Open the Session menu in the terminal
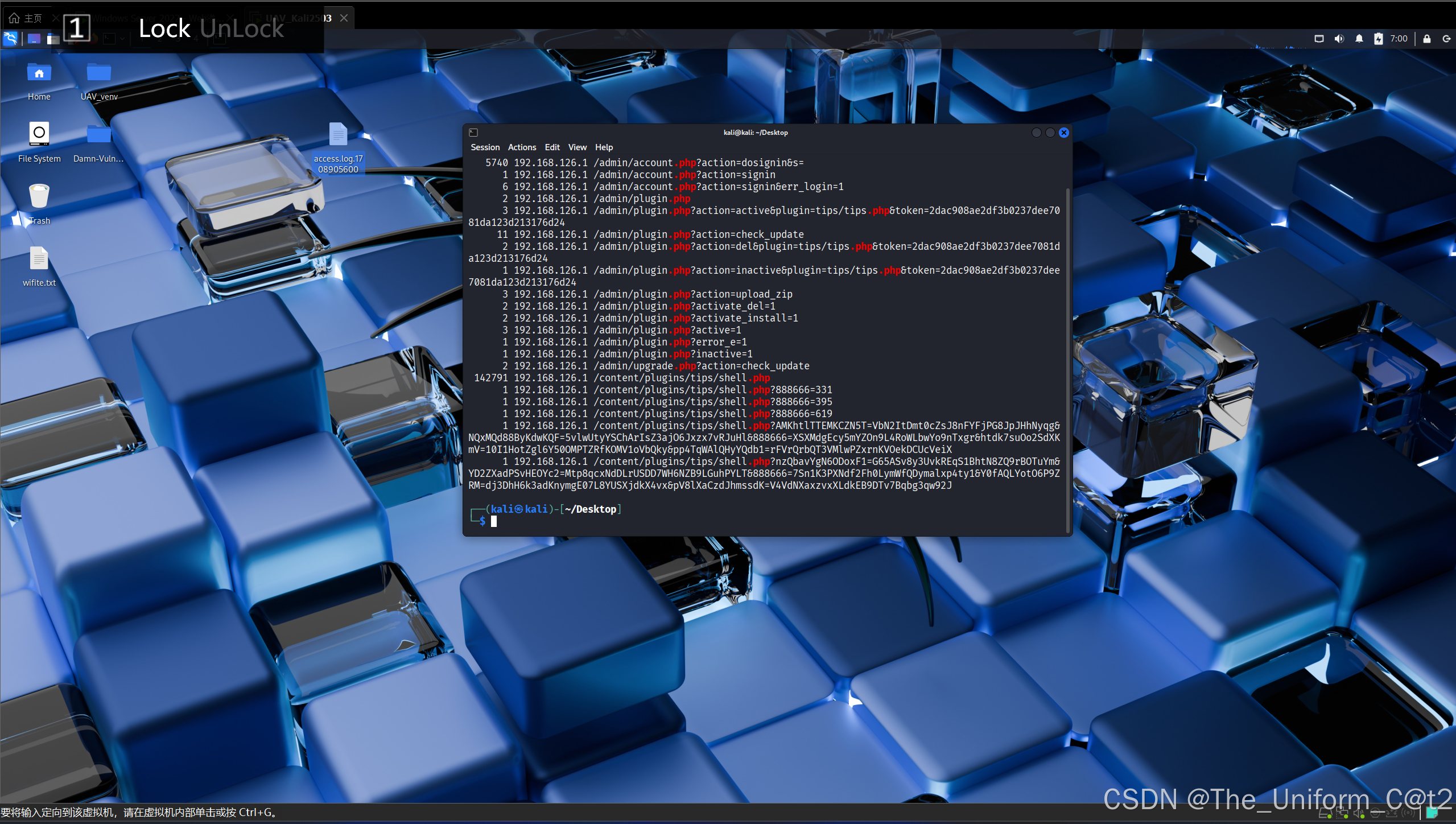This screenshot has width=1456, height=824. click(x=485, y=147)
